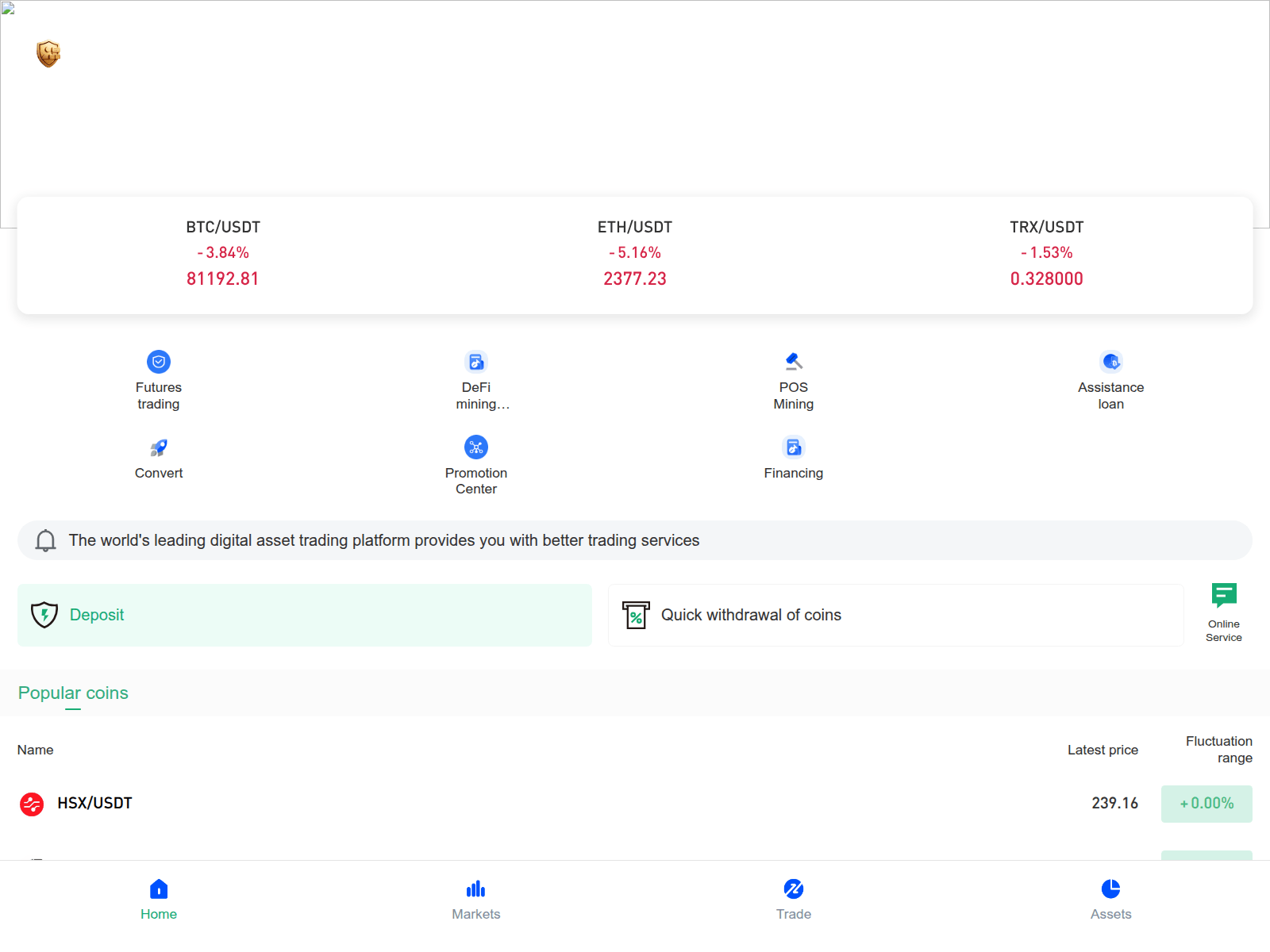Click the HSX coin red icon
This screenshot has height=952, width=1270.
point(32,804)
